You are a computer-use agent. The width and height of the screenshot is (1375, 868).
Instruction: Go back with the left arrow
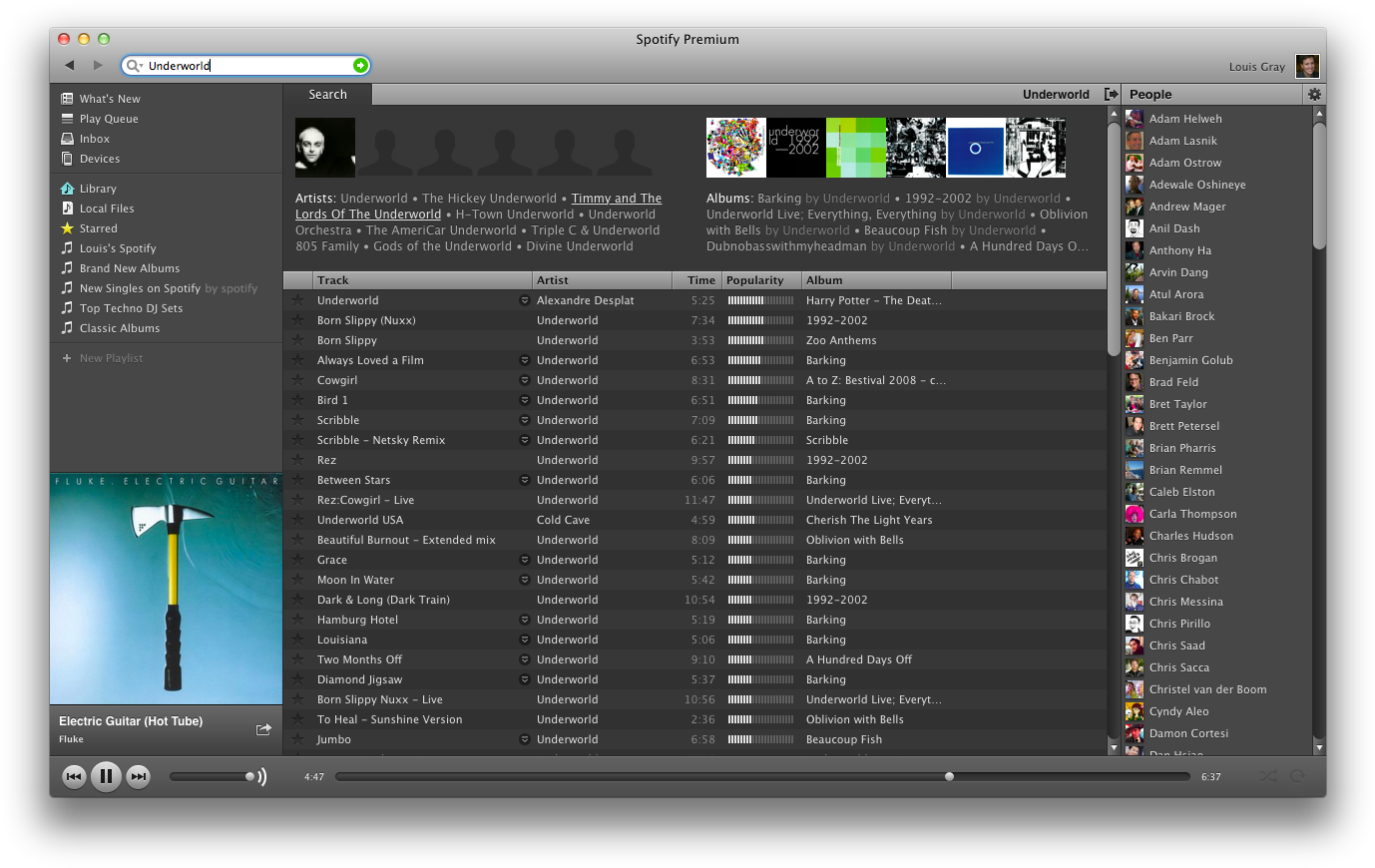coord(69,65)
